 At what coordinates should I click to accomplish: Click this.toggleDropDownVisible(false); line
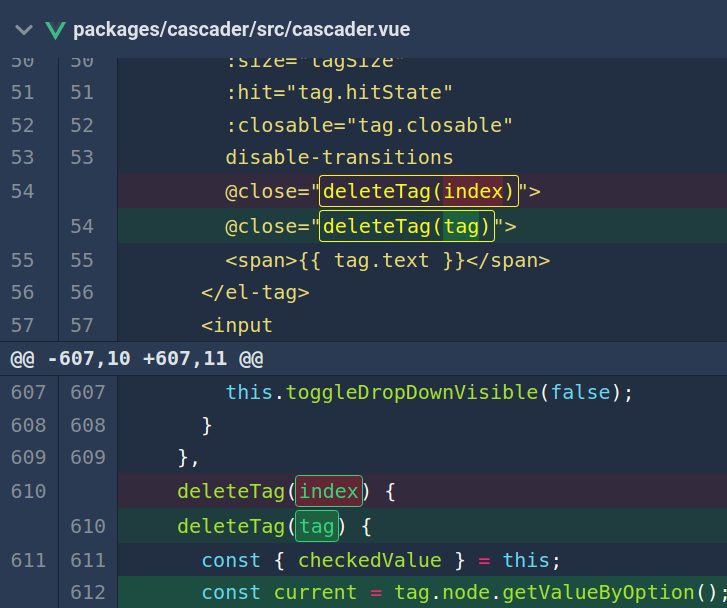(429, 392)
